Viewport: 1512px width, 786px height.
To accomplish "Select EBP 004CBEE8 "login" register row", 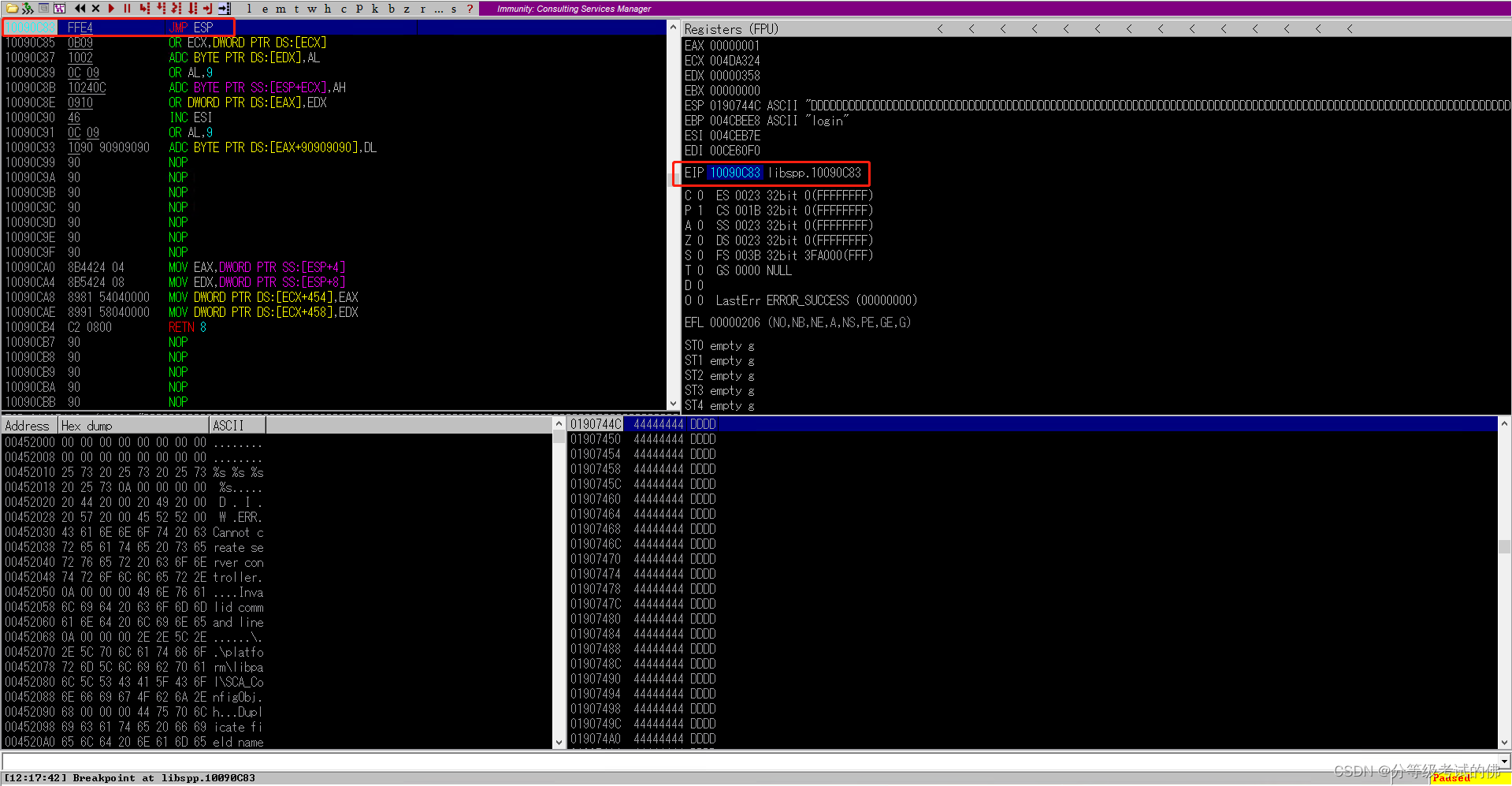I will point(767,121).
